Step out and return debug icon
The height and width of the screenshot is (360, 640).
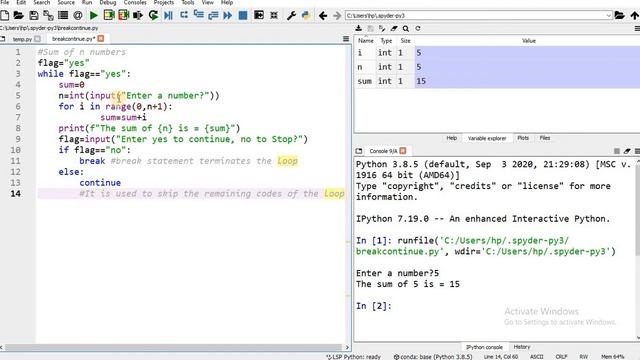click(x=213, y=16)
